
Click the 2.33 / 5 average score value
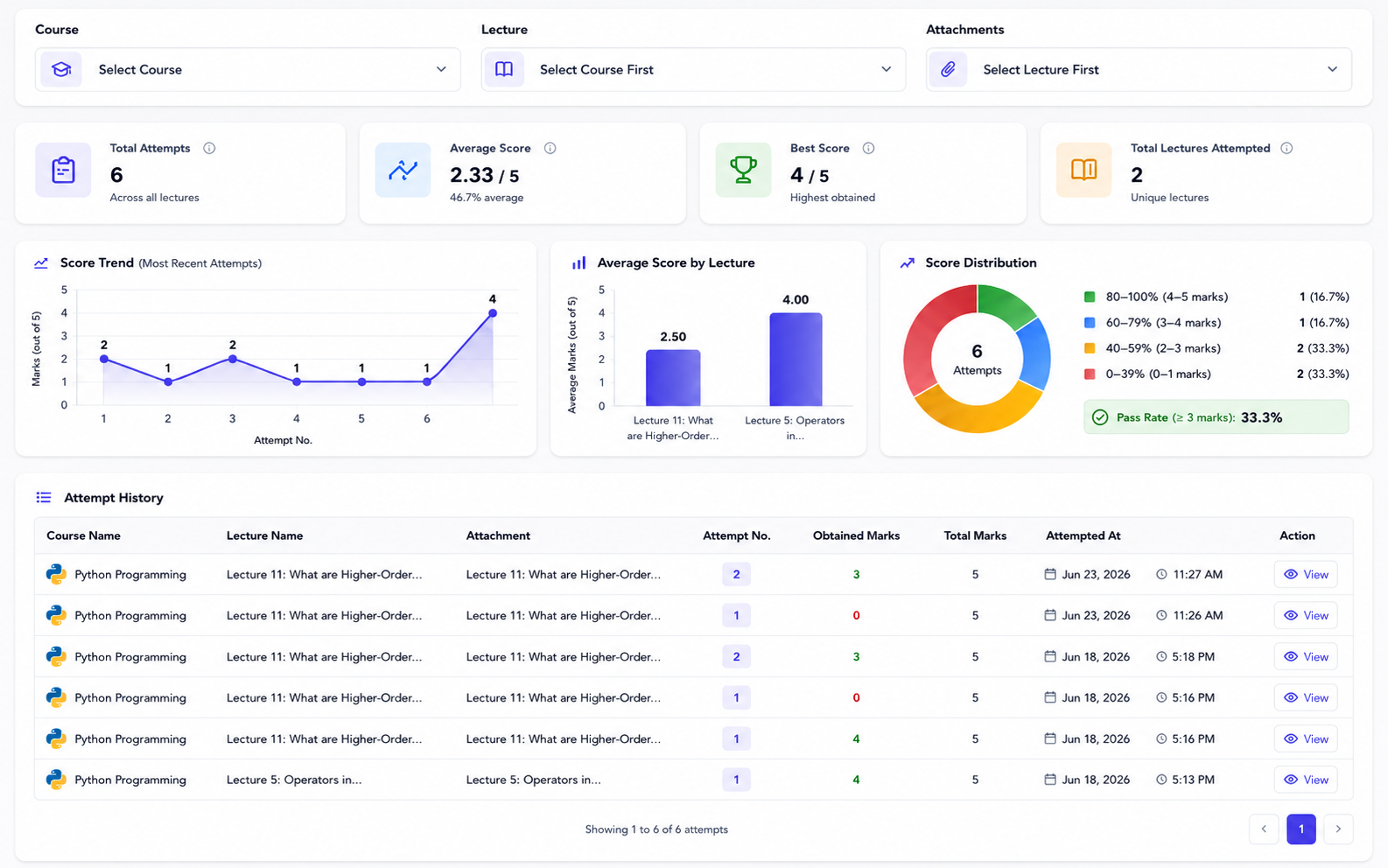click(484, 175)
